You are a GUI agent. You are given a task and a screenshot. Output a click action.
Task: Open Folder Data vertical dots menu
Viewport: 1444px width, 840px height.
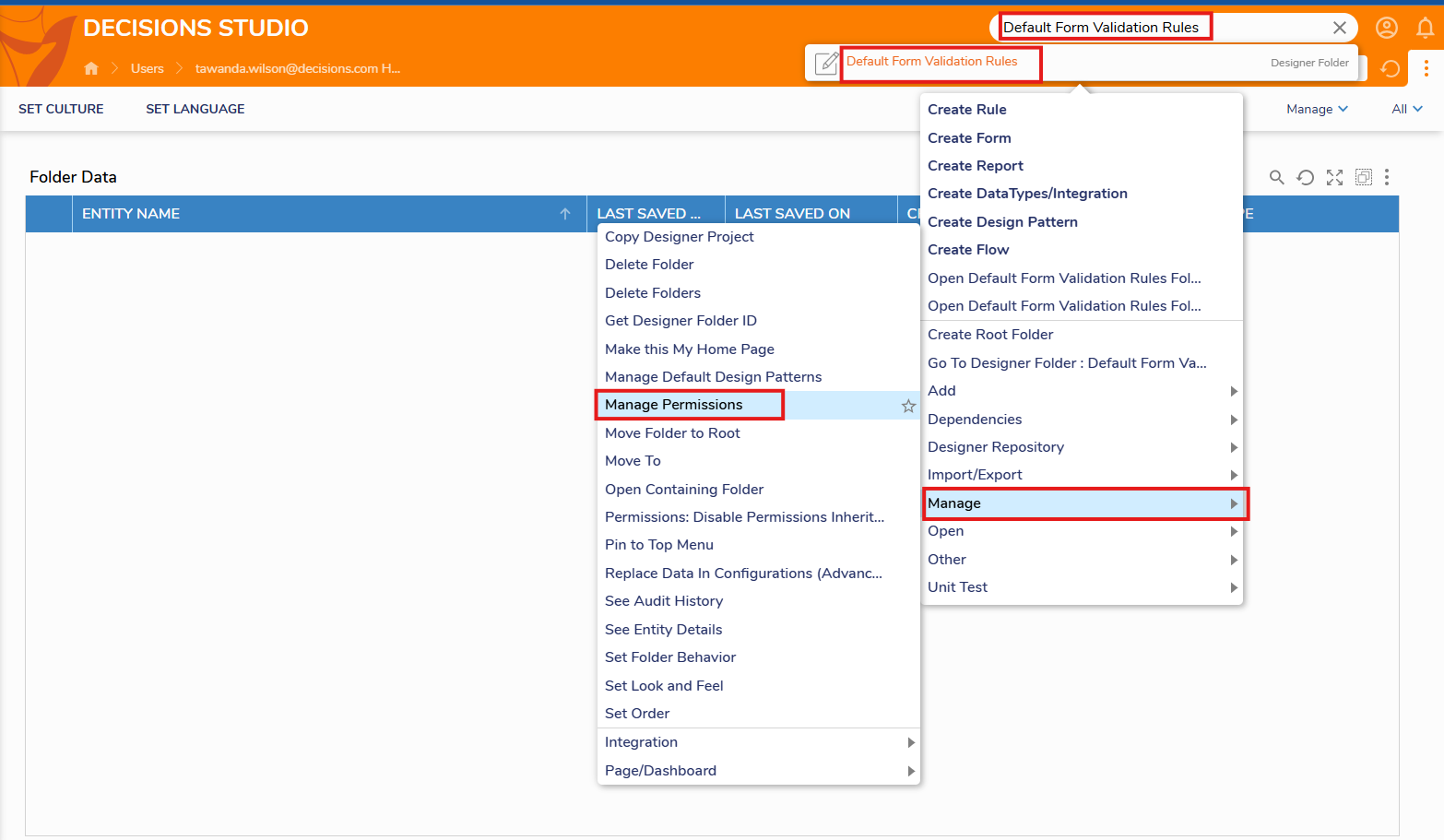coord(1386,177)
